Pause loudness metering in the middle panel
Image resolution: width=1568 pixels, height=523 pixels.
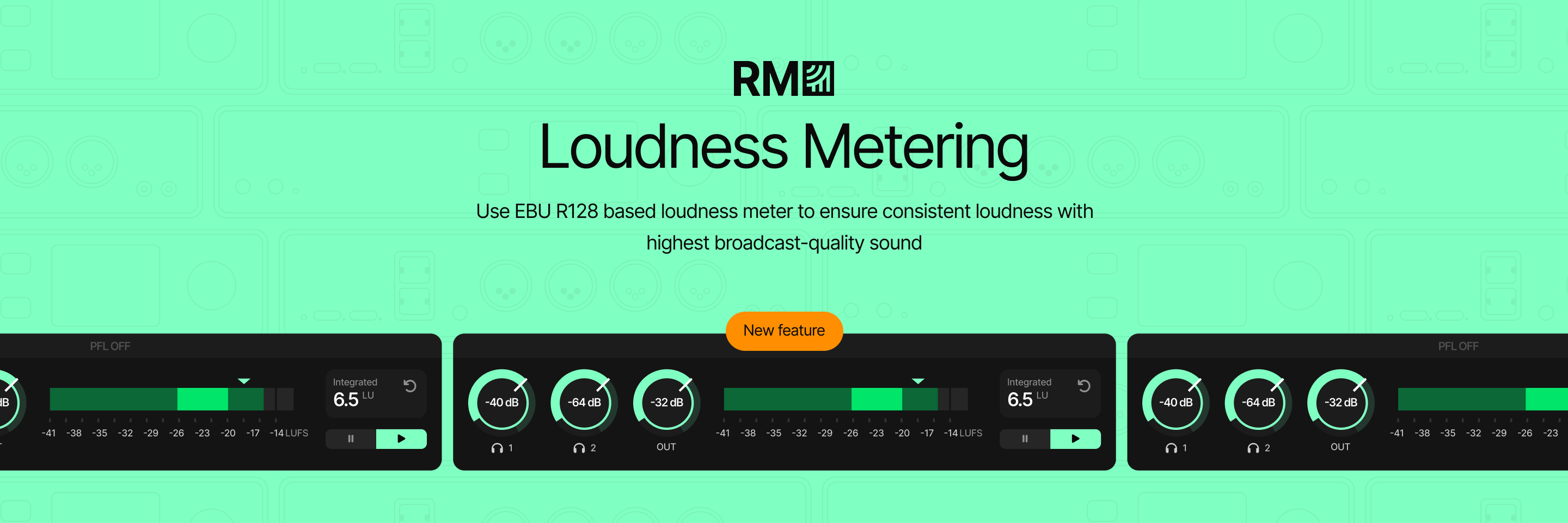[x=1025, y=439]
